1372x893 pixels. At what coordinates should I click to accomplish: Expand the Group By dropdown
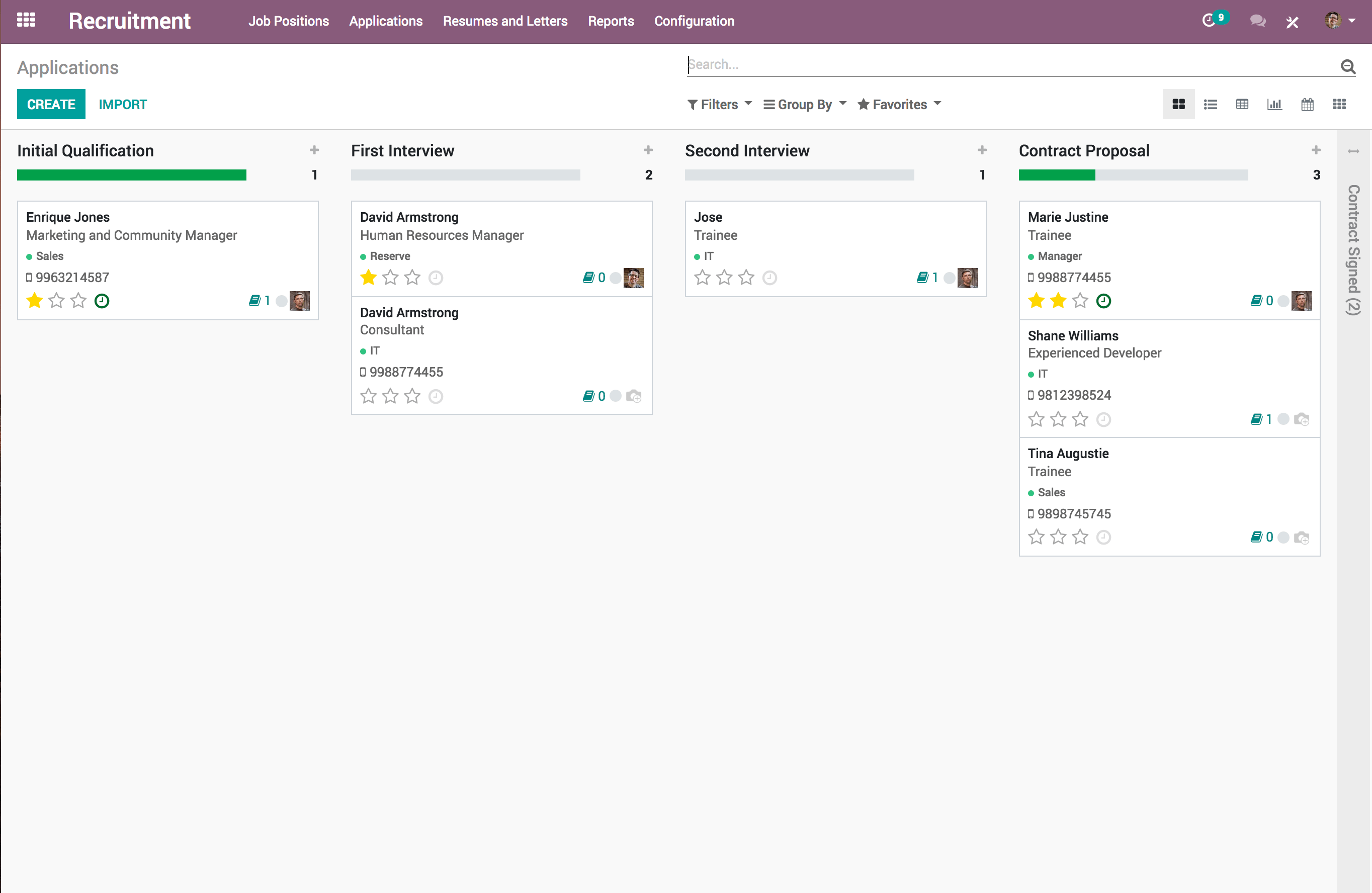(804, 105)
